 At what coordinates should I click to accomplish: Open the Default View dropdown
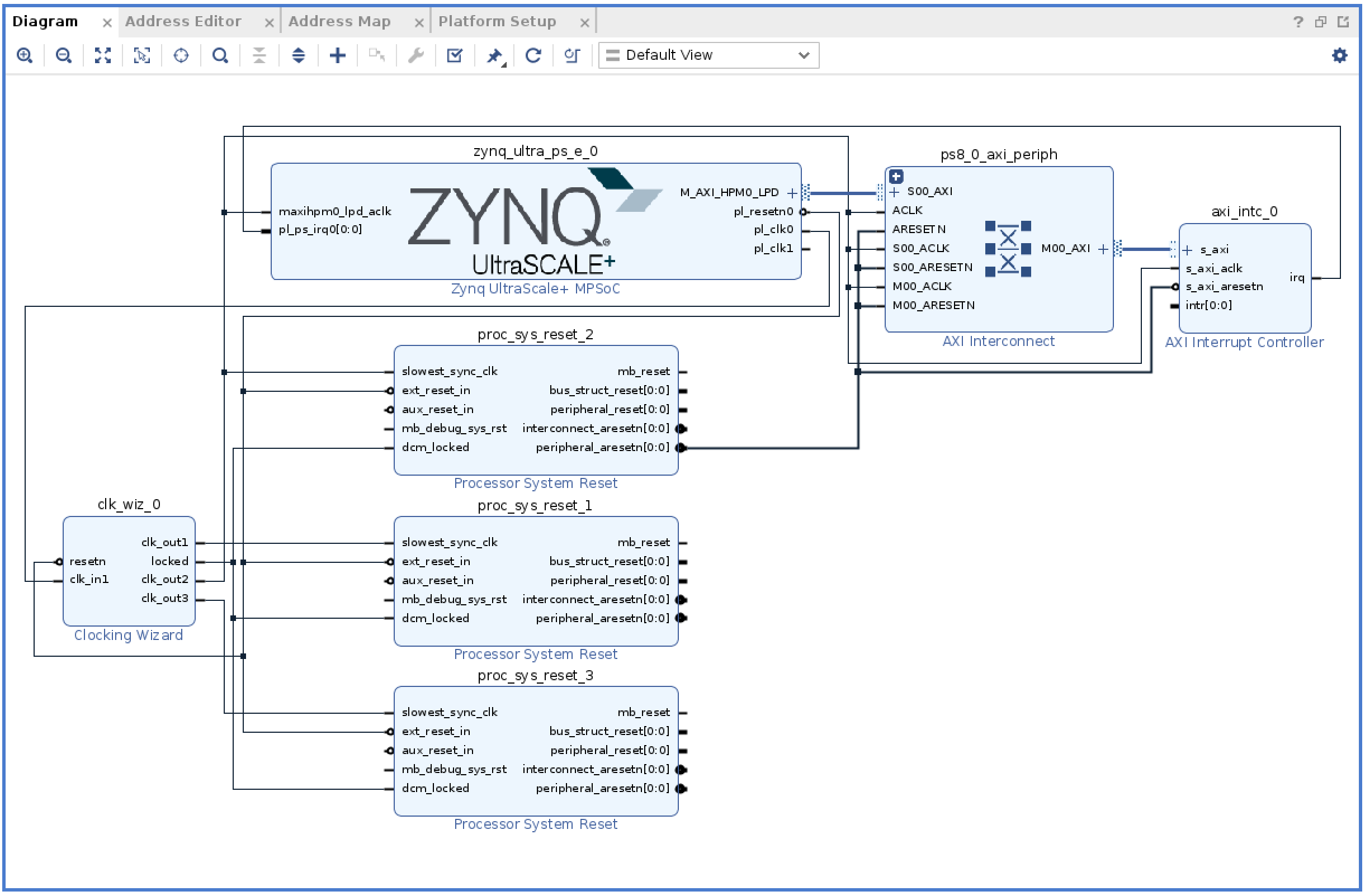(x=709, y=55)
